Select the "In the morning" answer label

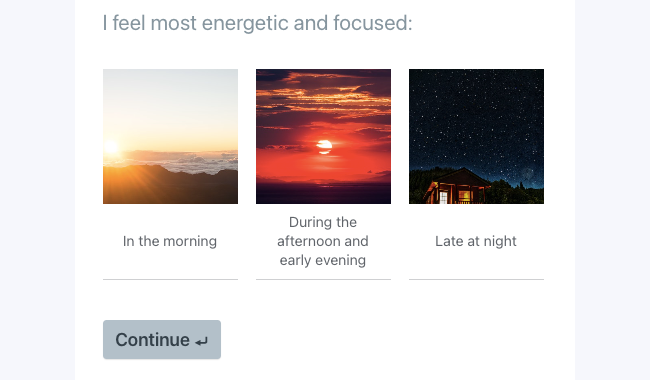tap(170, 241)
